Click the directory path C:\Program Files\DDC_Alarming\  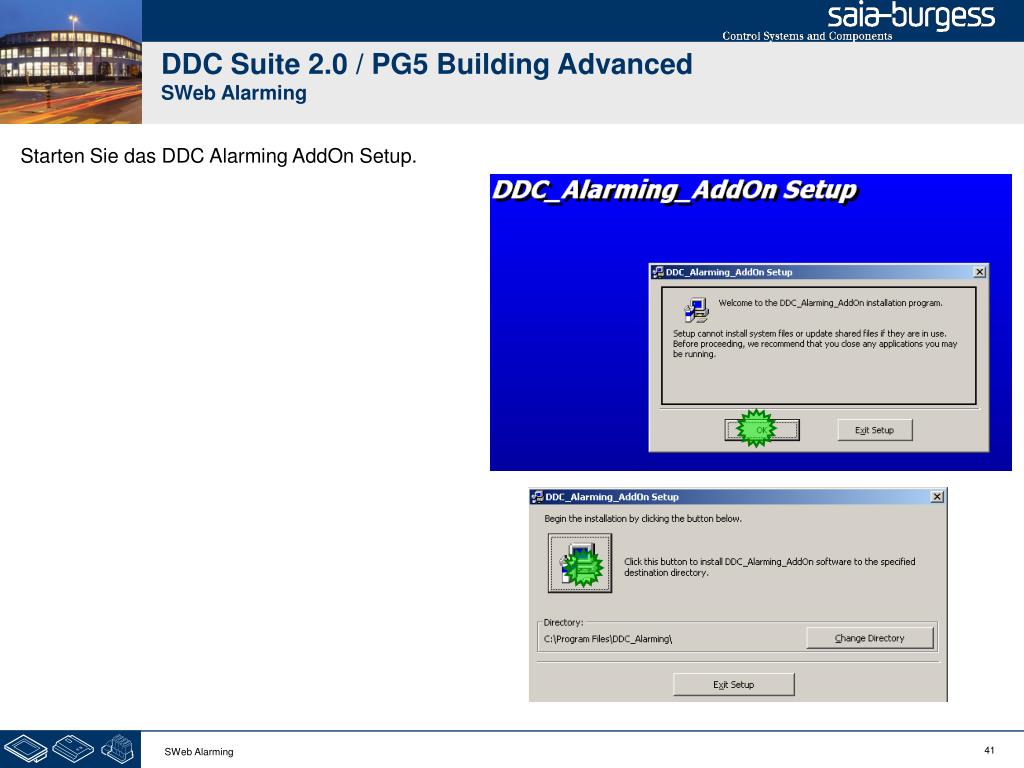607,639
